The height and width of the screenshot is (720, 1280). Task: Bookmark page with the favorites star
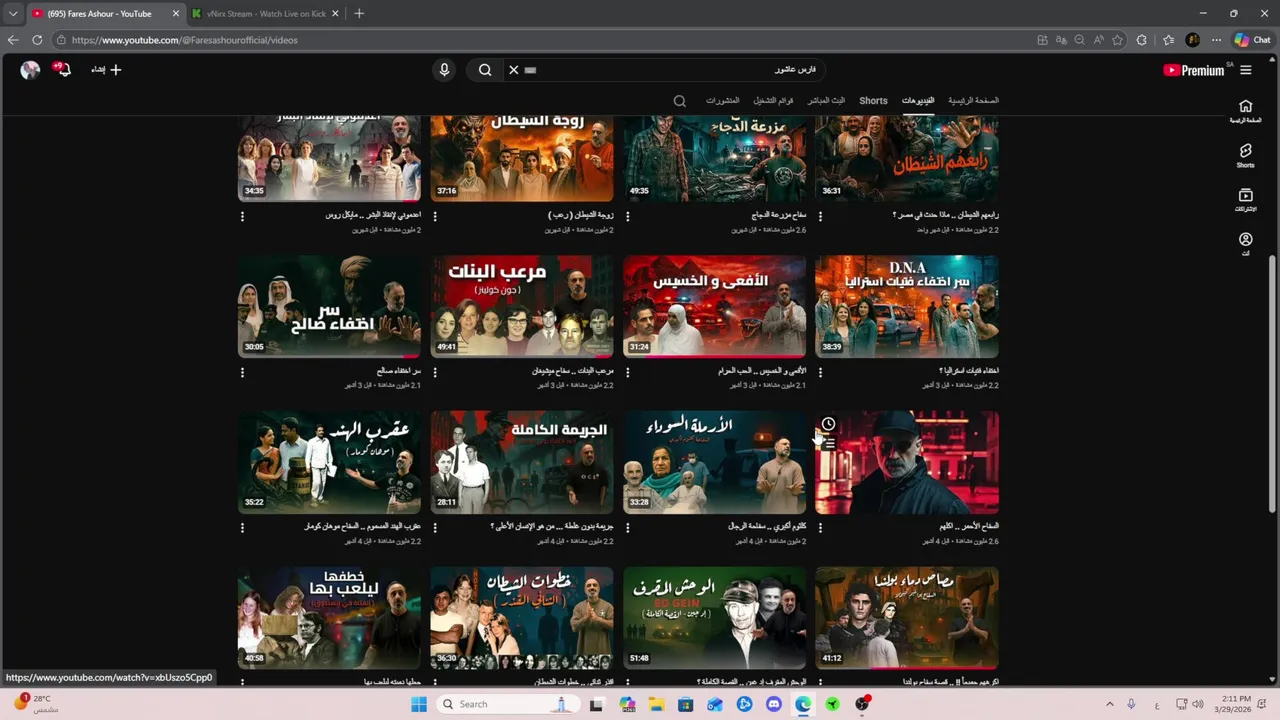pos(1117,40)
